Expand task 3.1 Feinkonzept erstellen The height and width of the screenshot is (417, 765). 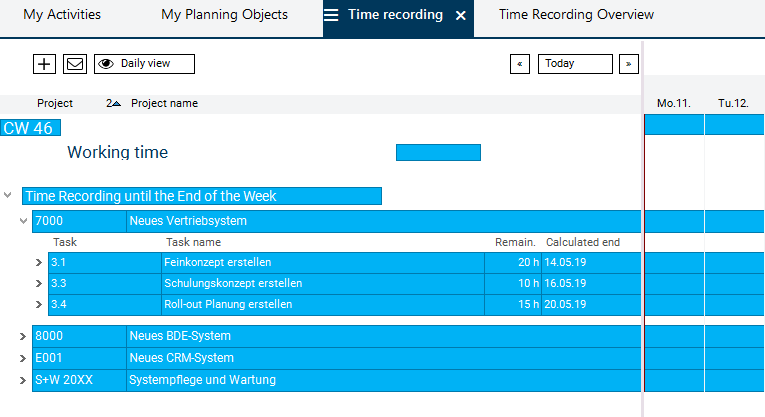tap(39, 263)
